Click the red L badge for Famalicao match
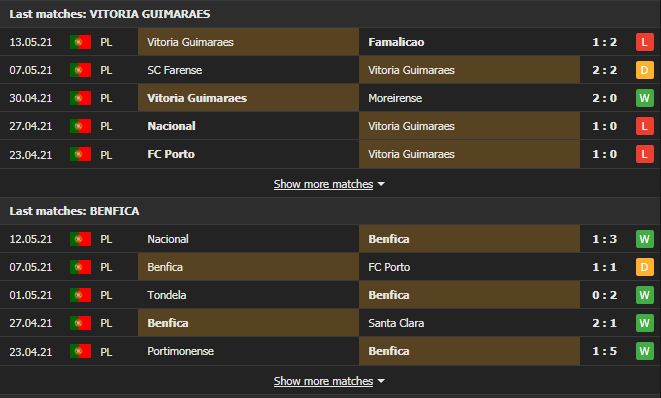 (x=645, y=42)
